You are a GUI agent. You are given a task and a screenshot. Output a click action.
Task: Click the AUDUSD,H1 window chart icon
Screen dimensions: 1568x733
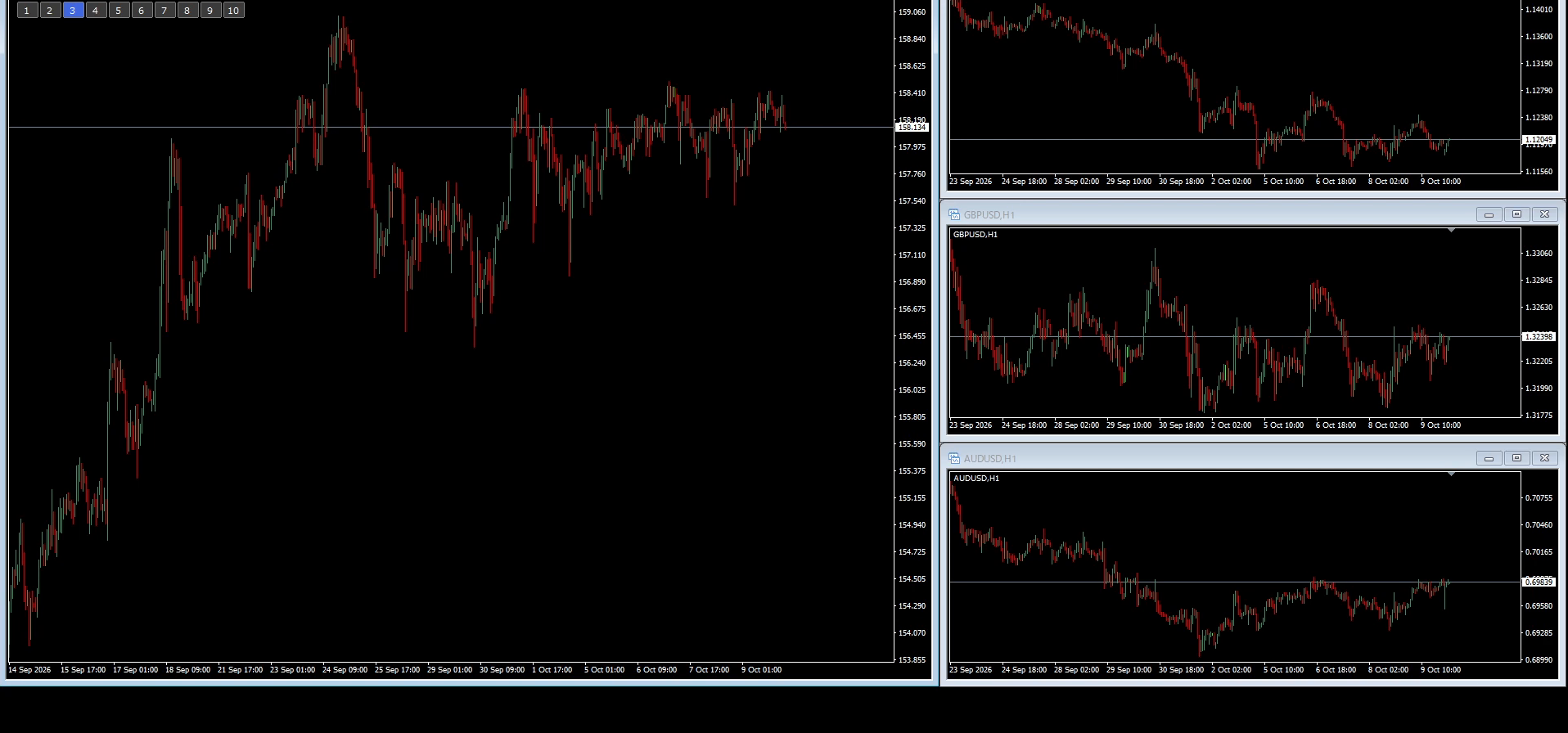coord(954,458)
